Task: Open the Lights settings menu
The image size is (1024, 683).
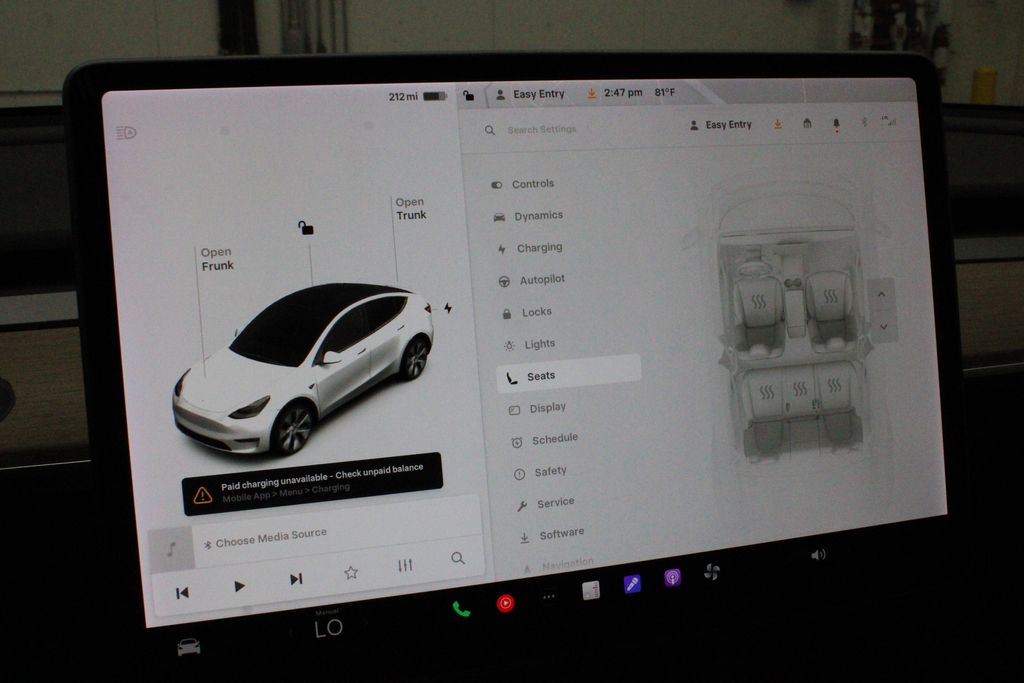Action: tap(530, 344)
